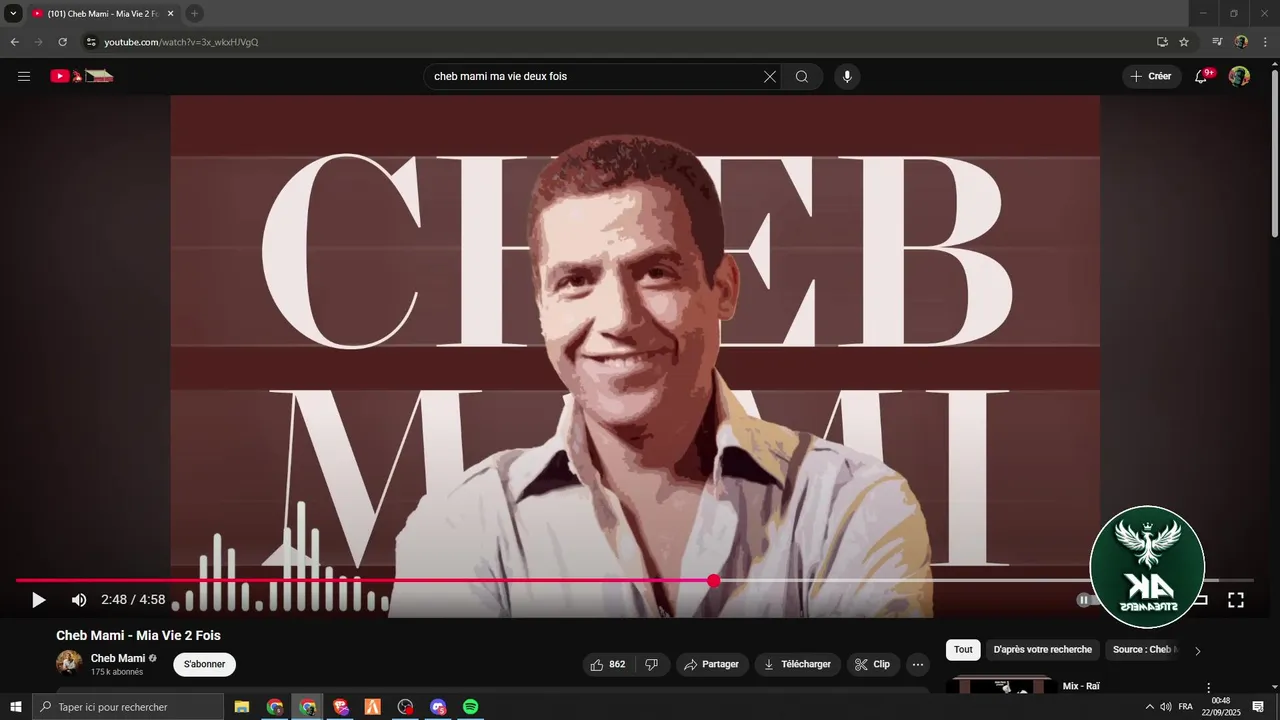
Task: Mute the video volume speaker
Action: tap(79, 600)
